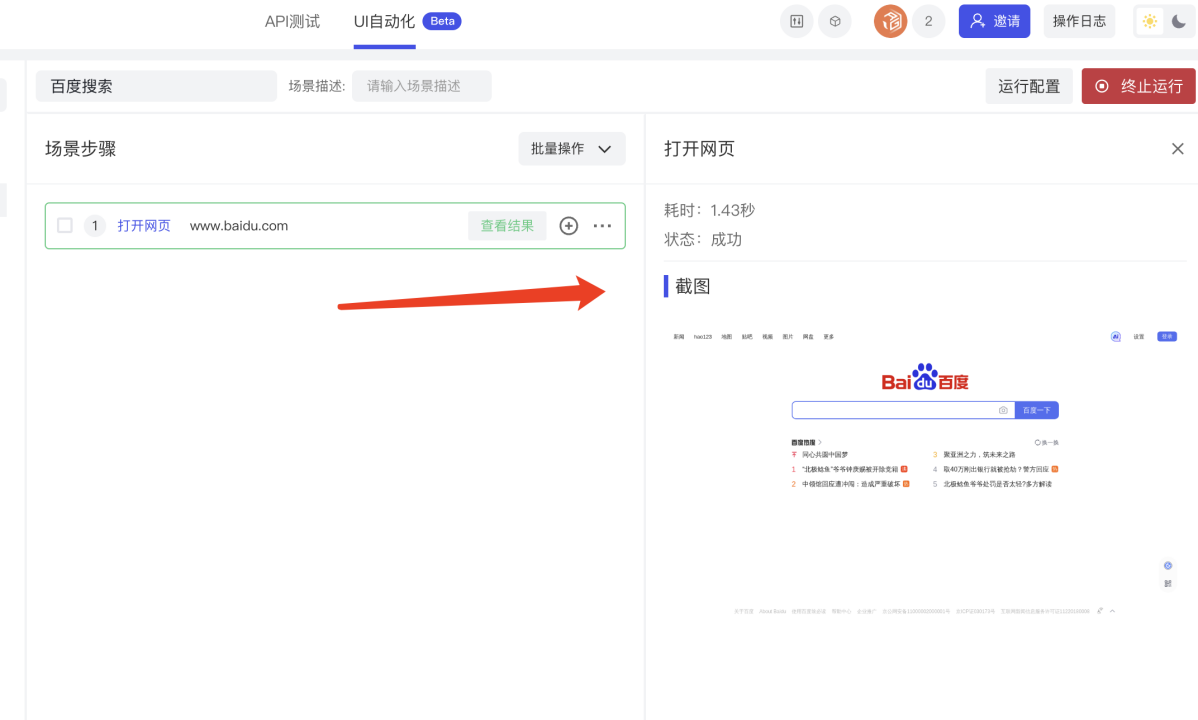Click the Beta badge next to UI自动化

point(442,21)
